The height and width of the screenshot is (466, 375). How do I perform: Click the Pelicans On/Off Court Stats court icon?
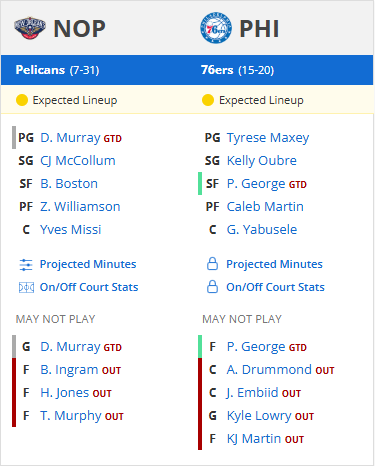click(26, 287)
